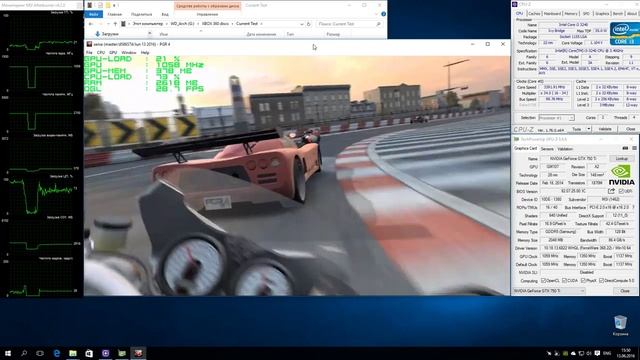Click the Explorer search field
640x360 pixels.
349,24
